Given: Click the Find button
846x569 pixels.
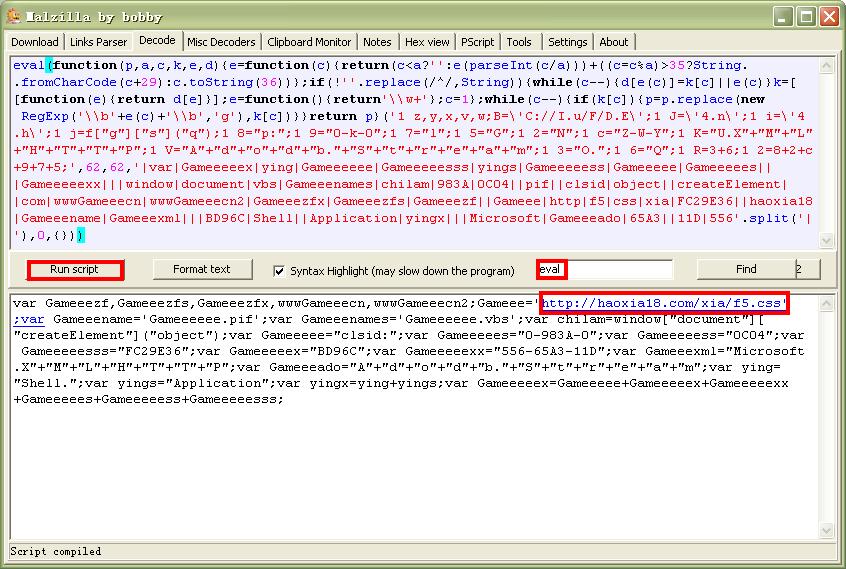Looking at the screenshot, I should point(746,269).
